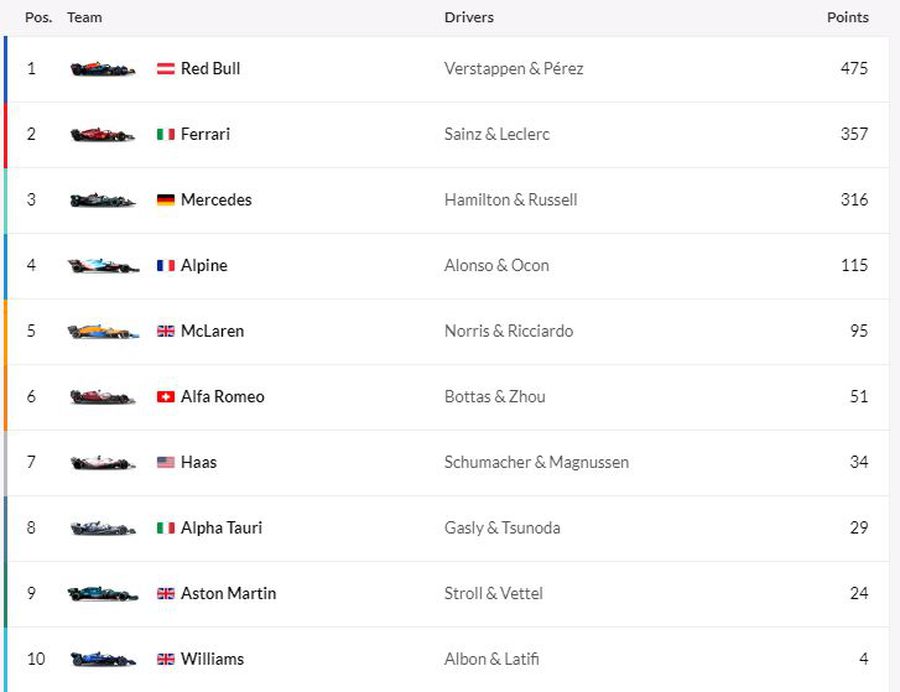The width and height of the screenshot is (900, 692).
Task: Click the American flag next to Haas
Action: tap(166, 462)
